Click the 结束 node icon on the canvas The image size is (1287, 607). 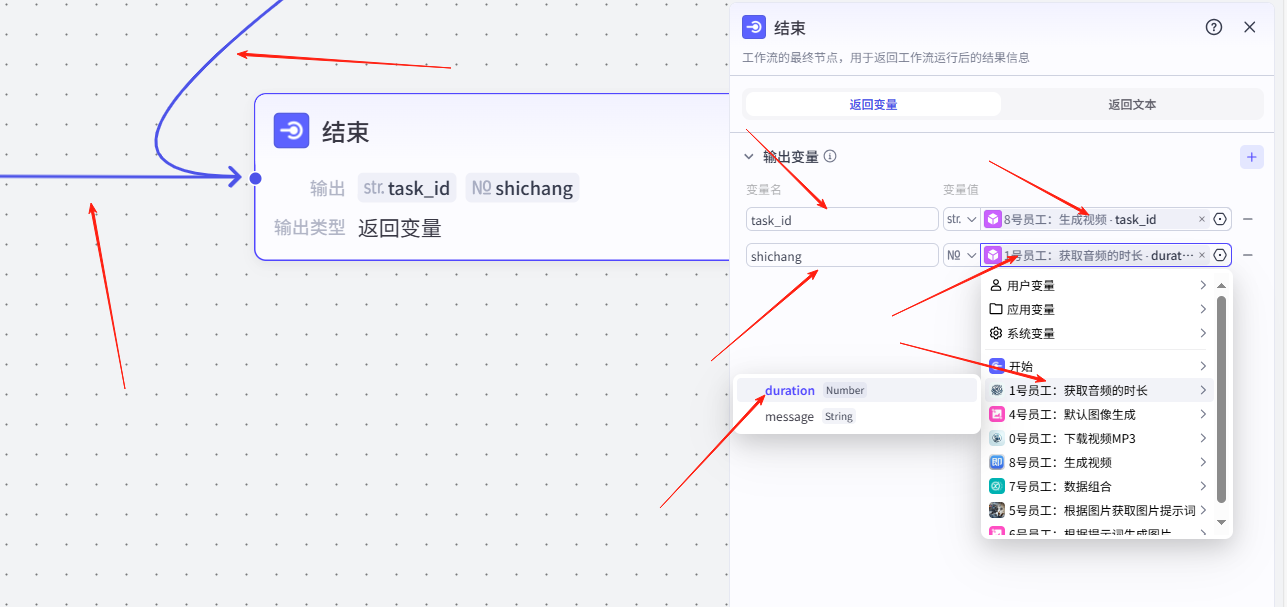pos(292,131)
